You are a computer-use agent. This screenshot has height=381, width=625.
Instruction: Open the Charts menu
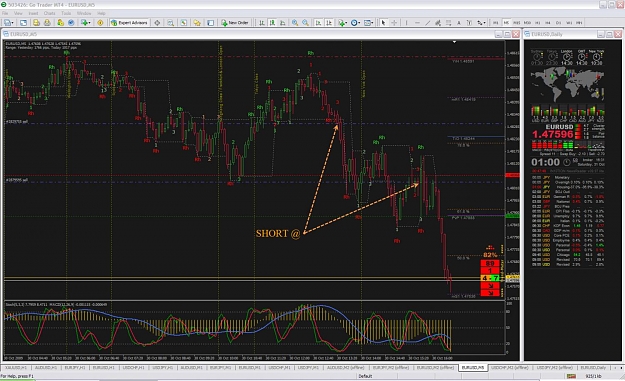click(49, 13)
